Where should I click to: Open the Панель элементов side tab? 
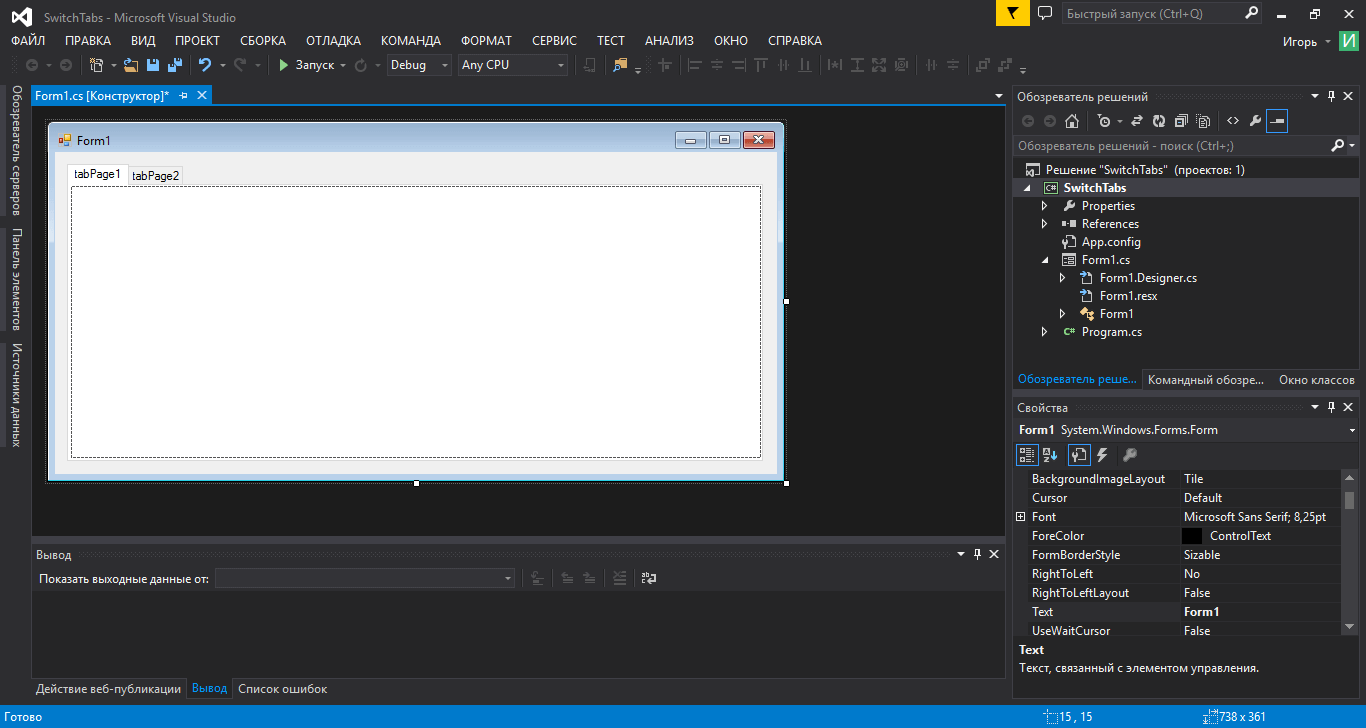click(16, 279)
